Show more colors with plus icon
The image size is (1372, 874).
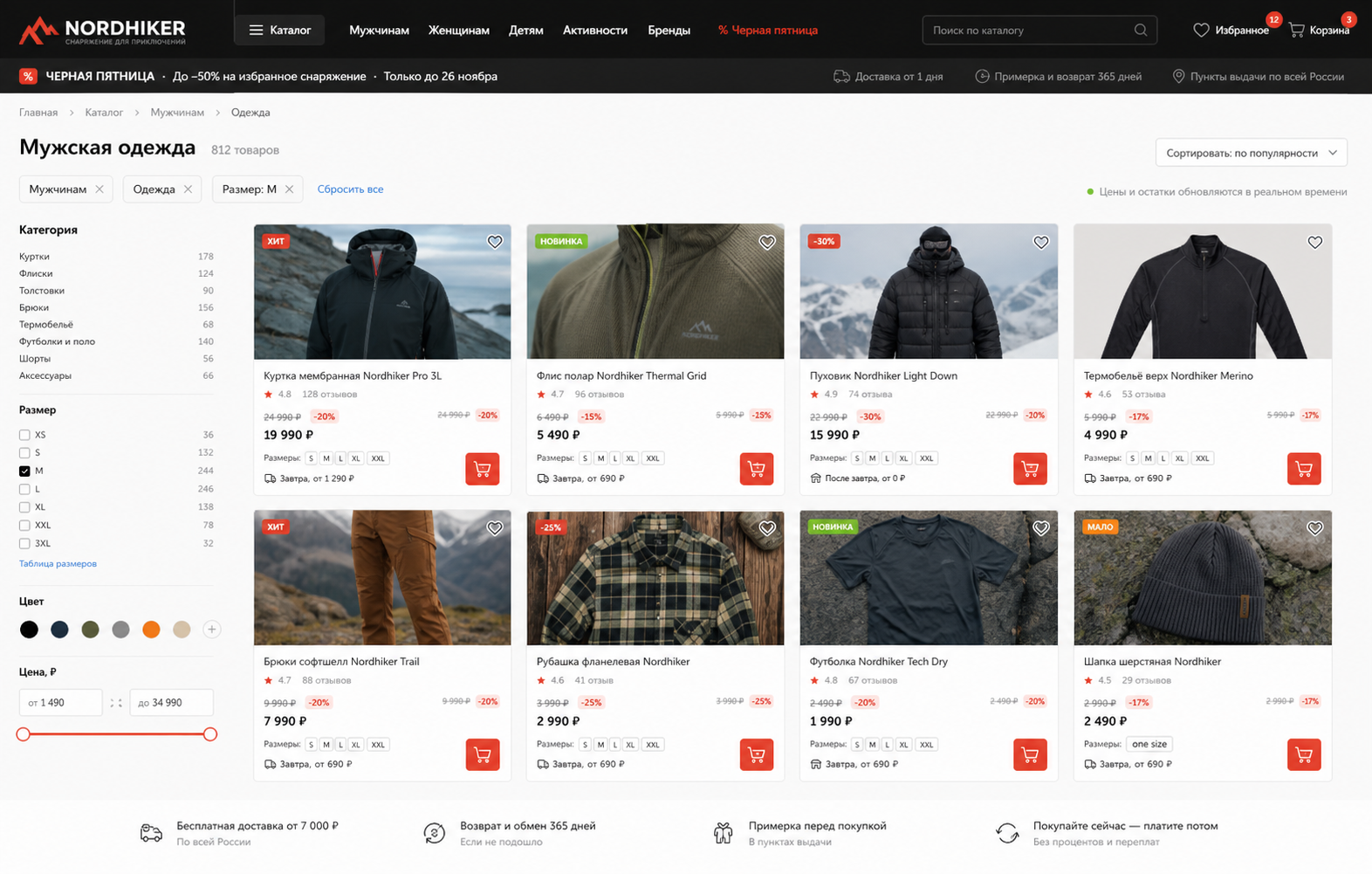[211, 630]
